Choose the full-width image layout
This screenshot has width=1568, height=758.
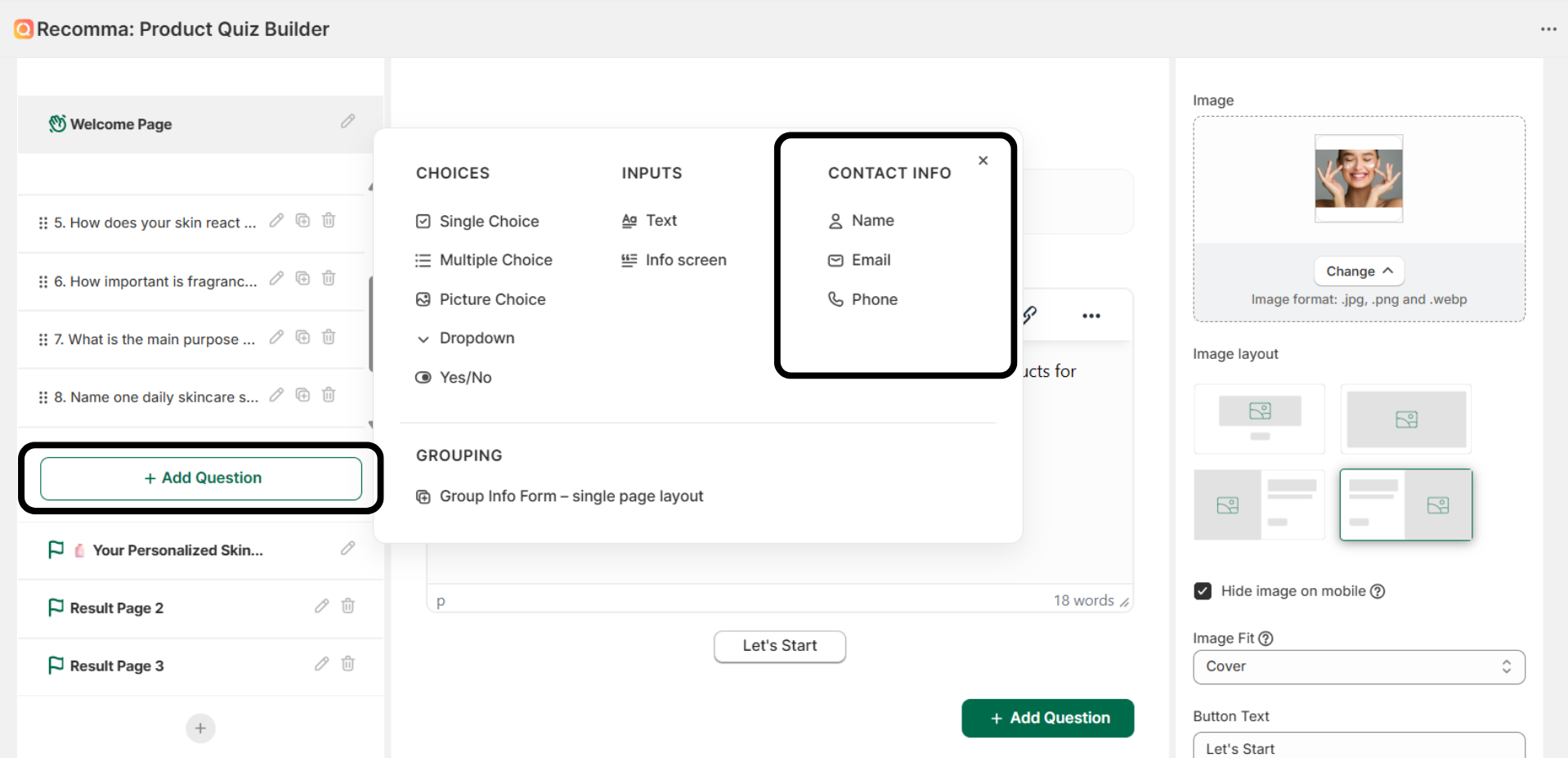[x=1405, y=419]
